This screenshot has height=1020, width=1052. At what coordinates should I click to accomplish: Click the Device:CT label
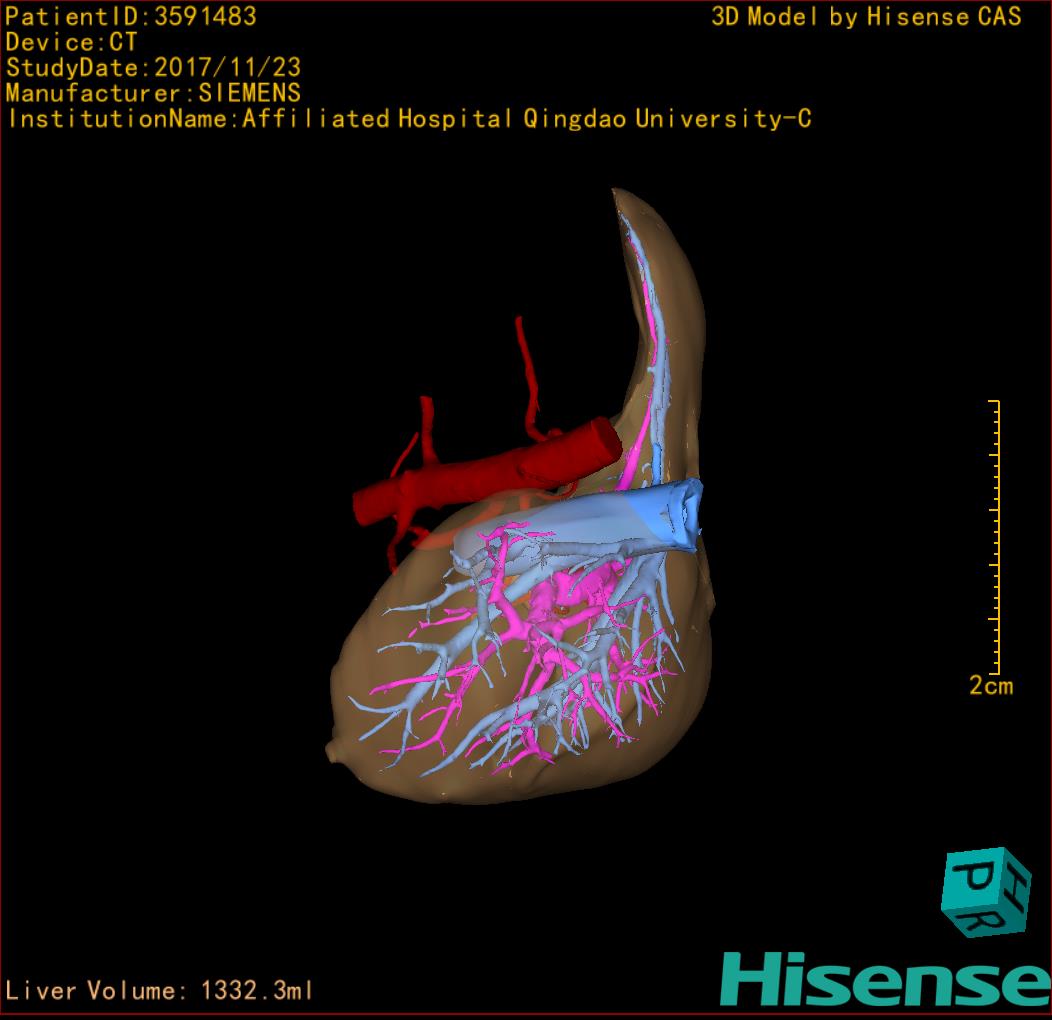click(71, 43)
